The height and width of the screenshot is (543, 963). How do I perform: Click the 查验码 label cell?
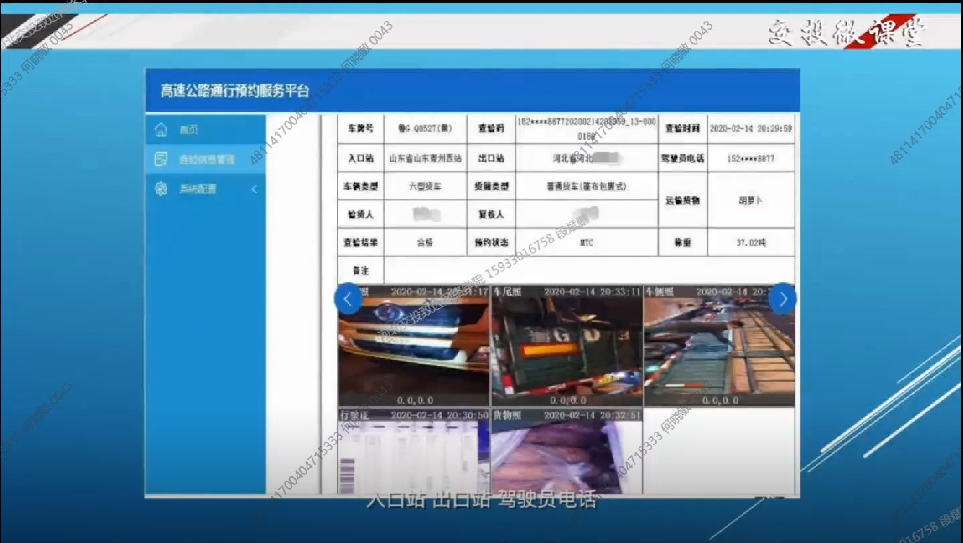pyautogui.click(x=491, y=128)
